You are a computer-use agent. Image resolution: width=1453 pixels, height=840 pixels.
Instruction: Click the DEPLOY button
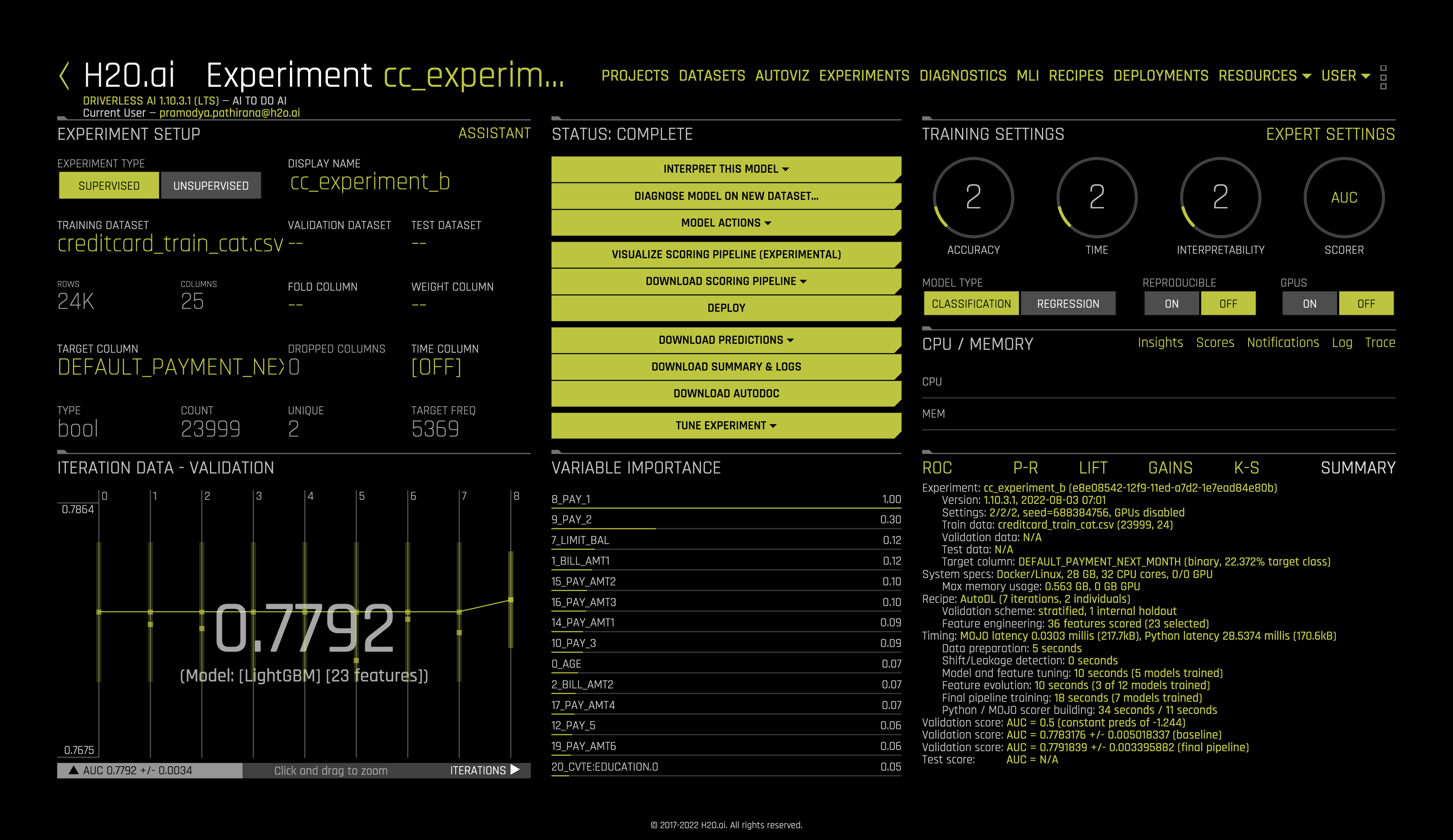(x=726, y=308)
